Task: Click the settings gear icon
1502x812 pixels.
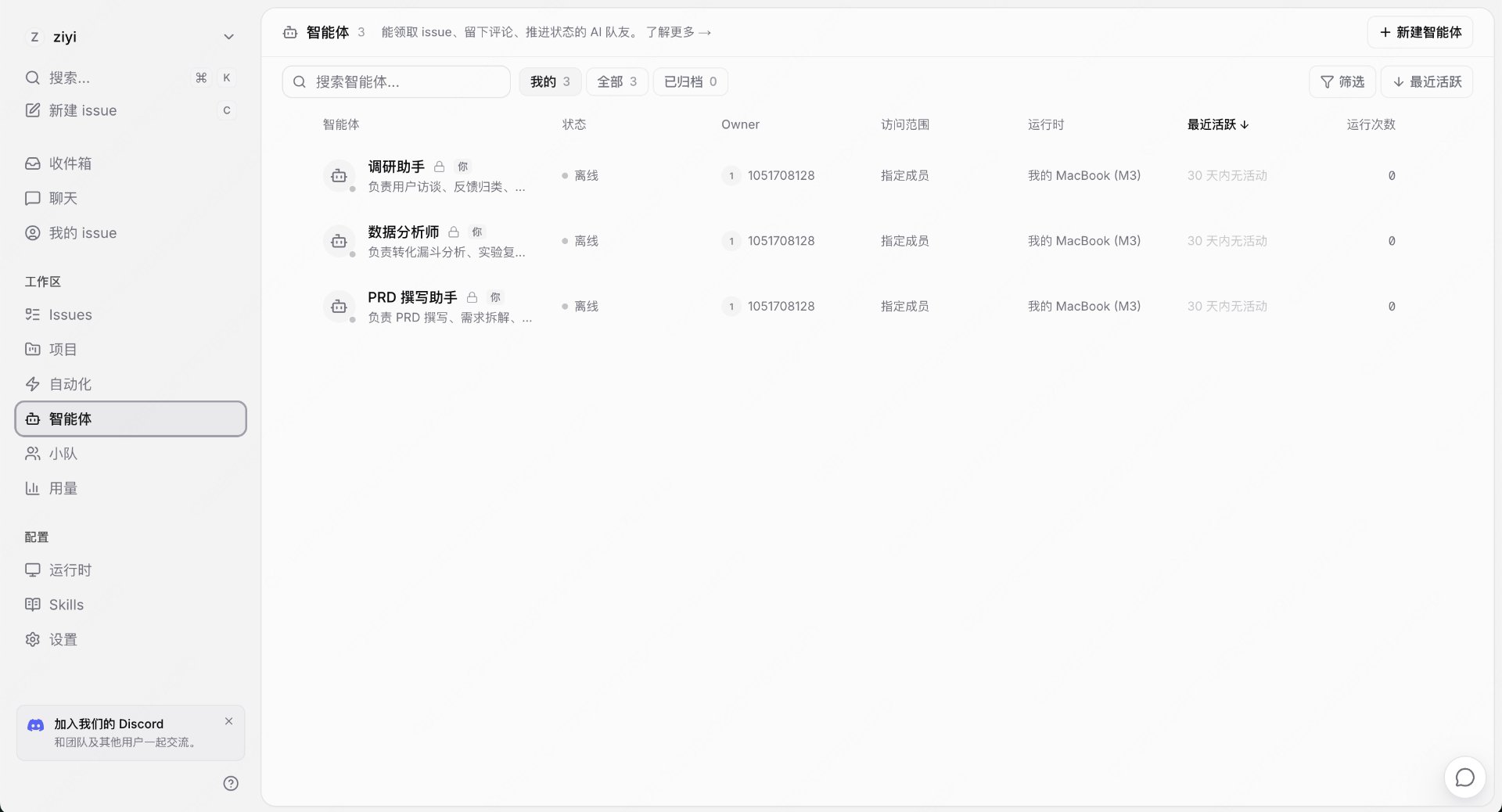Action: click(32, 639)
